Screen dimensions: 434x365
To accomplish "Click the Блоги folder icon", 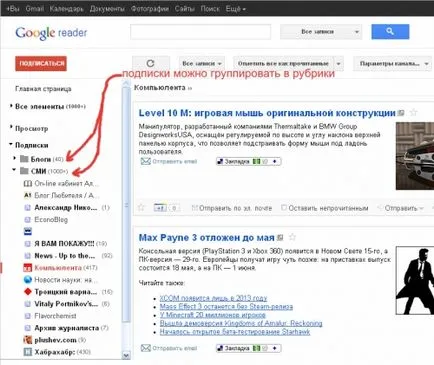I will coord(24,159).
